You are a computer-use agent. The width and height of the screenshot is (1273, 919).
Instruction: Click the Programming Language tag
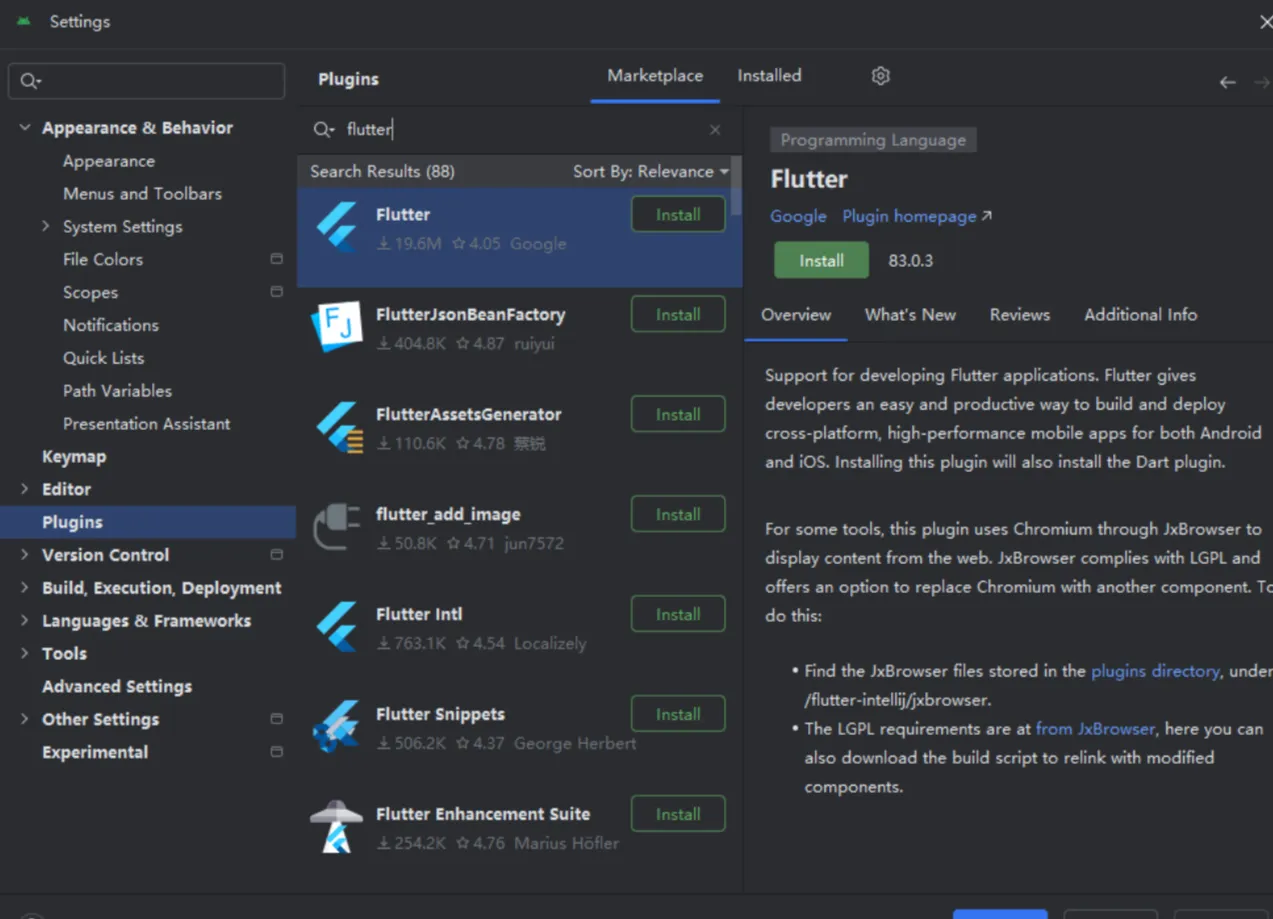pos(873,140)
